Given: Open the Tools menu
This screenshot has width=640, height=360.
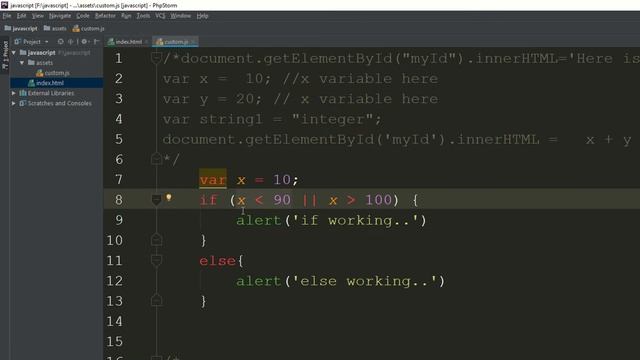Looking at the screenshot, I should 143,16.
